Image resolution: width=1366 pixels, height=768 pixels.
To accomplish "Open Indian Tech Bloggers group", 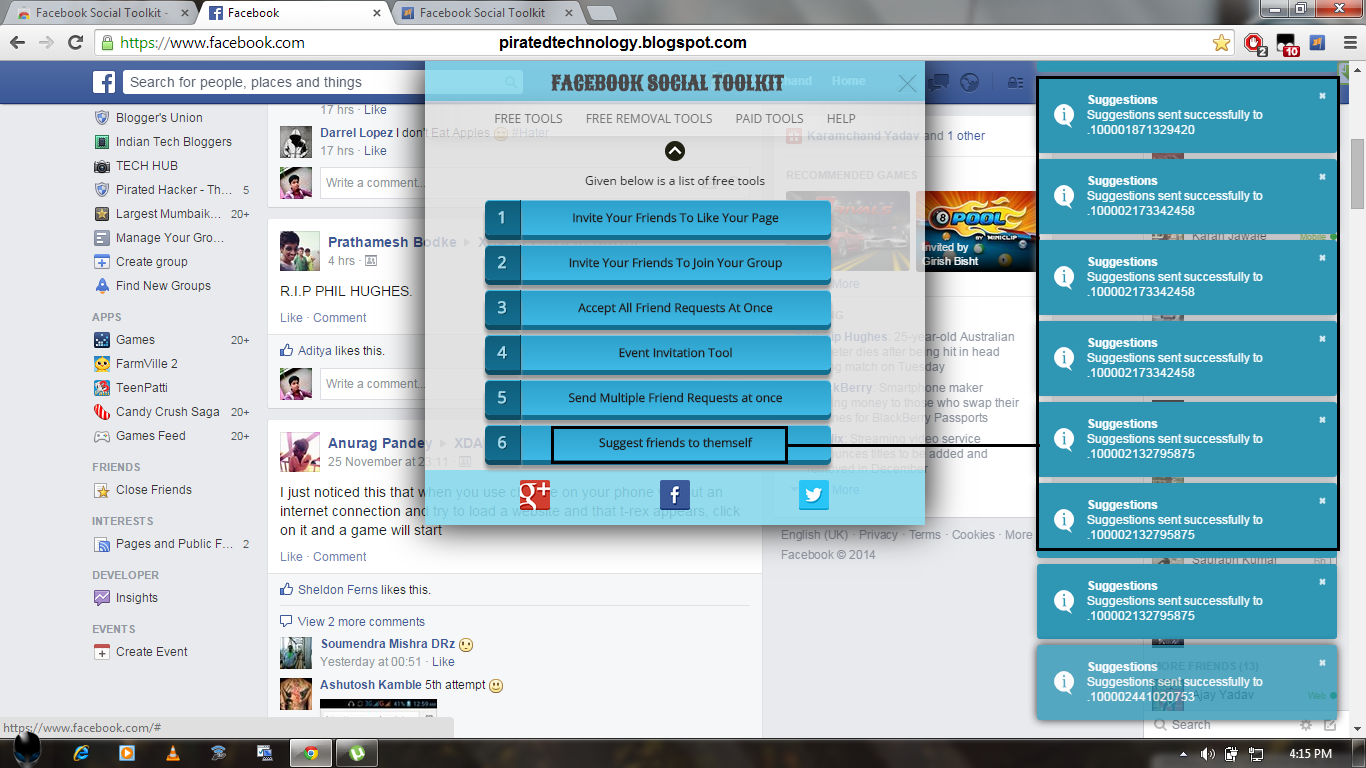I will pos(173,142).
